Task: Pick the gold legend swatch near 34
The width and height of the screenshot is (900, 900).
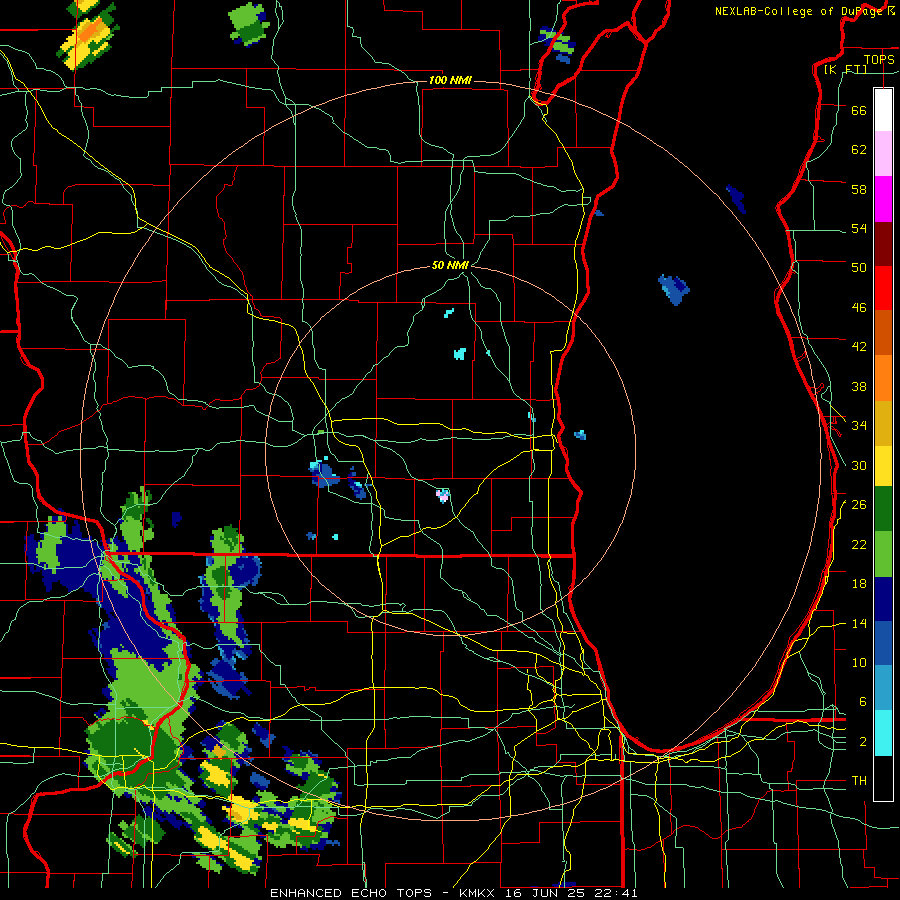Action: pos(883,424)
